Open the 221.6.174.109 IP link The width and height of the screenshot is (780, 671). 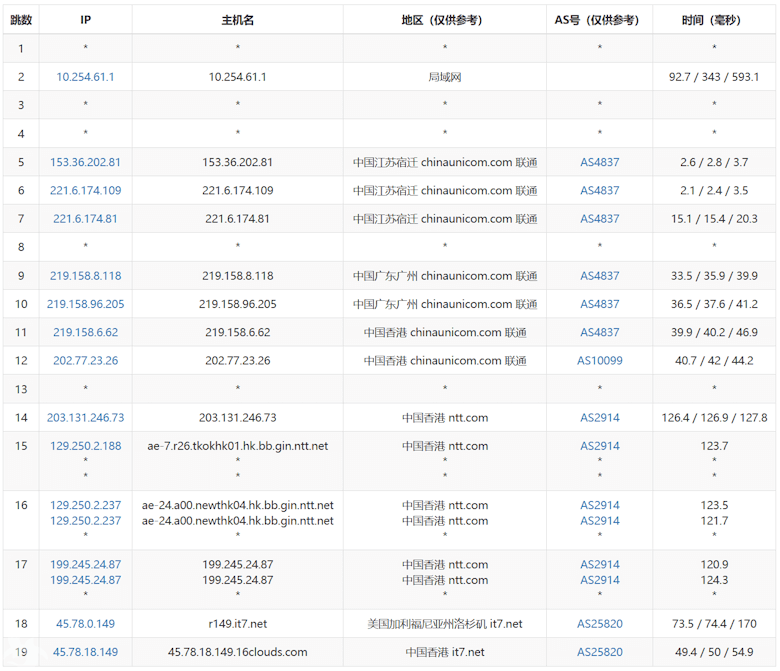[85, 190]
